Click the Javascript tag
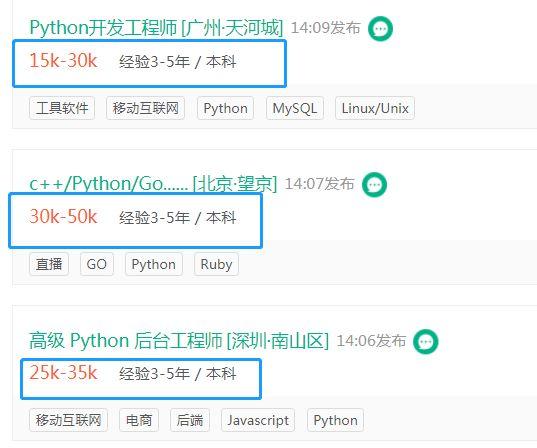 tap(258, 420)
